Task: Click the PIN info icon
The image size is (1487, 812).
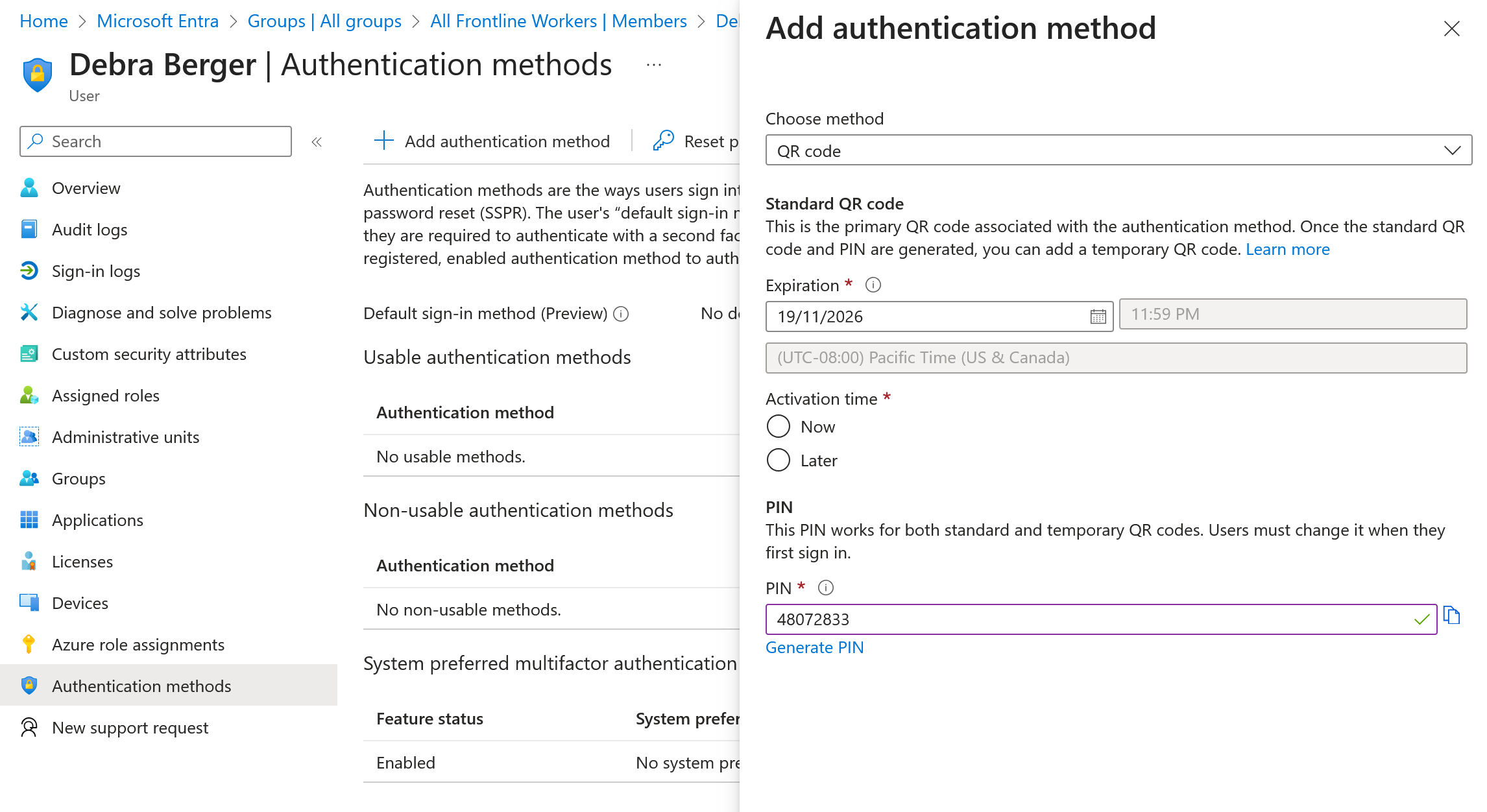Action: click(x=825, y=588)
